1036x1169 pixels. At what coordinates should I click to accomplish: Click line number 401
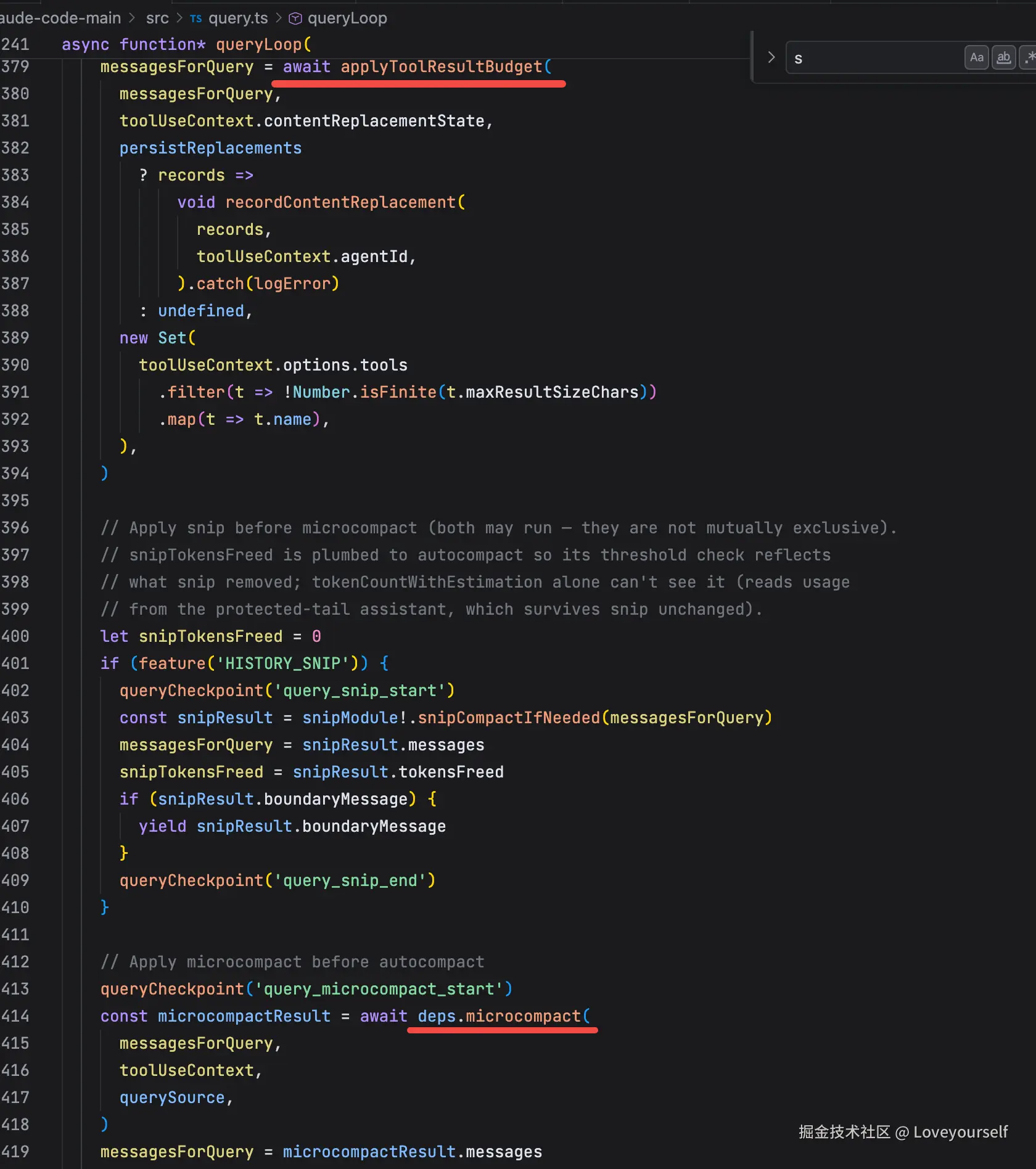click(x=15, y=663)
